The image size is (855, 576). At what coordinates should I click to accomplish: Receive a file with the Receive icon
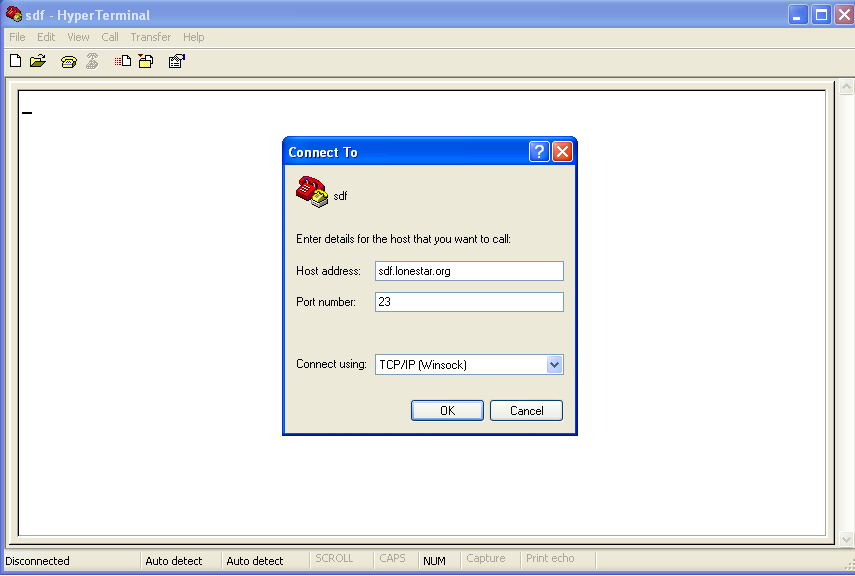pos(145,61)
